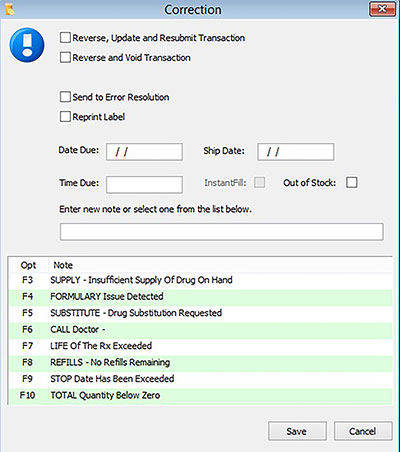Close the Correction dialog window
Image resolution: width=400 pixels, height=452 pixels.
(382, 9)
